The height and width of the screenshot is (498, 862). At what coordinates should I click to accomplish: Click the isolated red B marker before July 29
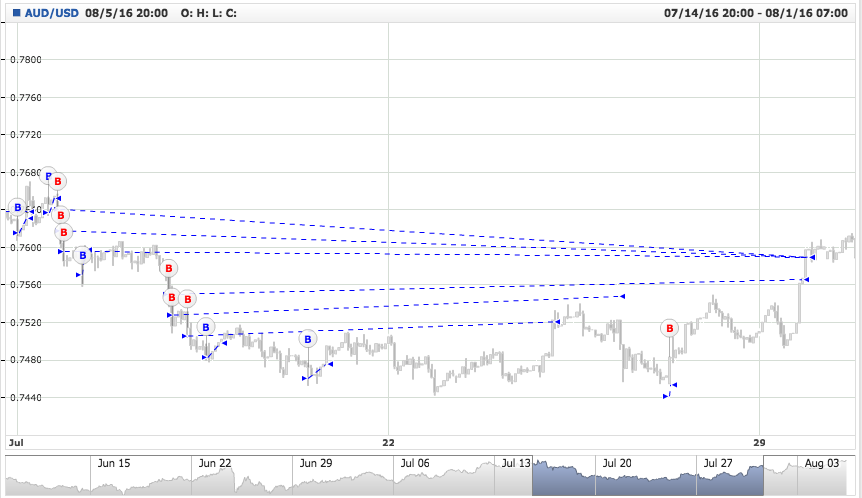[x=670, y=329]
